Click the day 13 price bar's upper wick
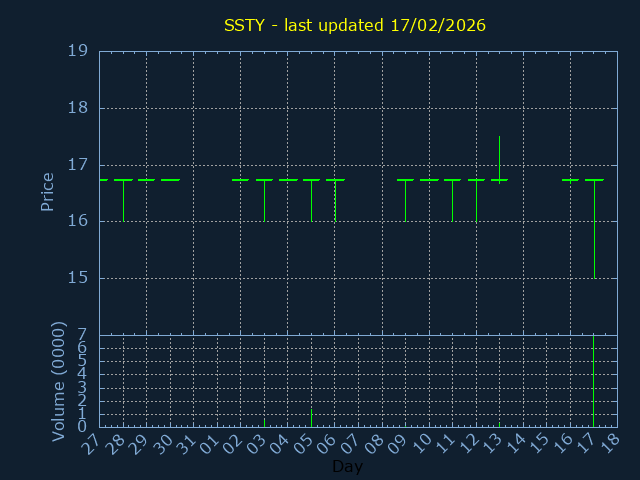640x480 pixels. (499, 157)
